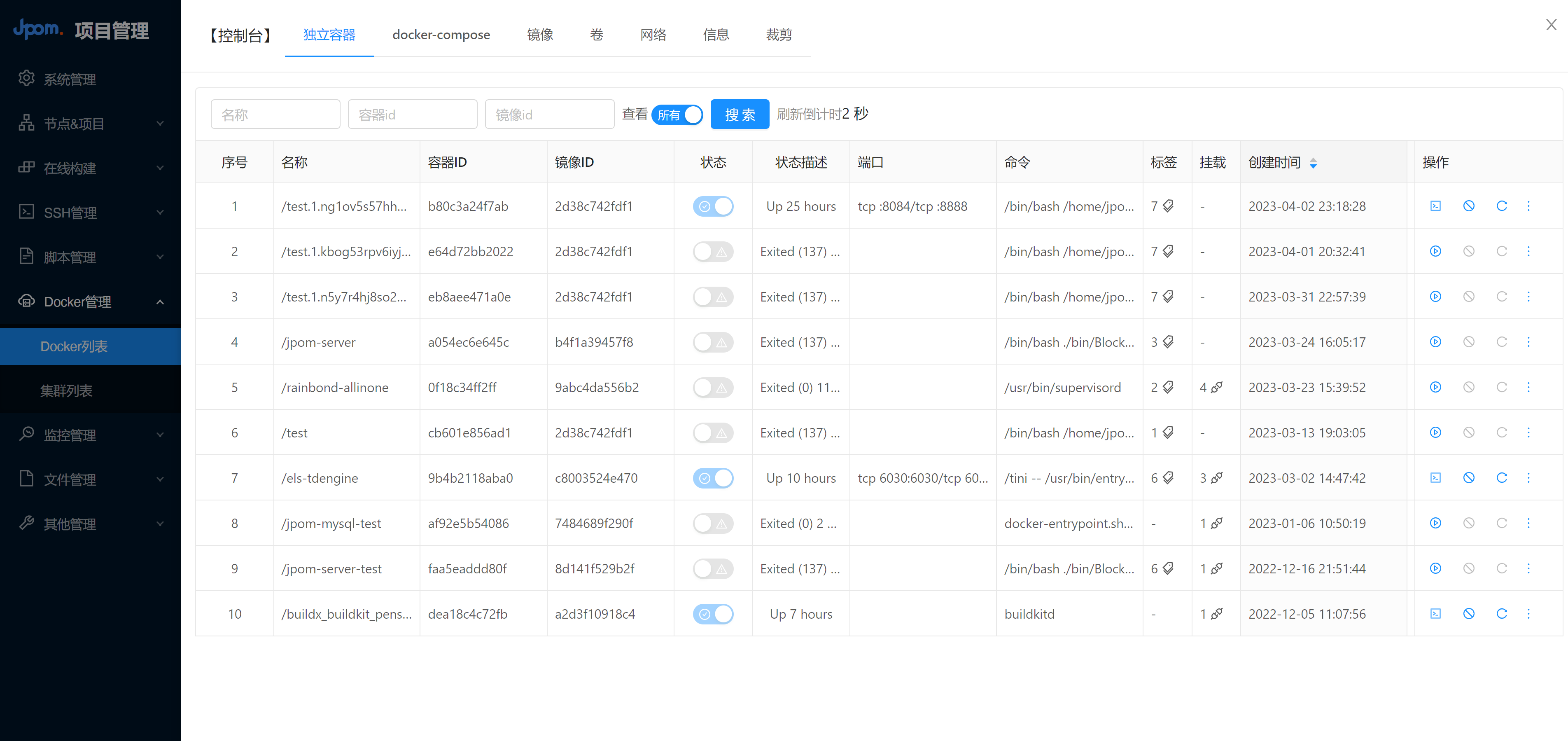Select the SSH管理 sidebar icon

click(26, 212)
